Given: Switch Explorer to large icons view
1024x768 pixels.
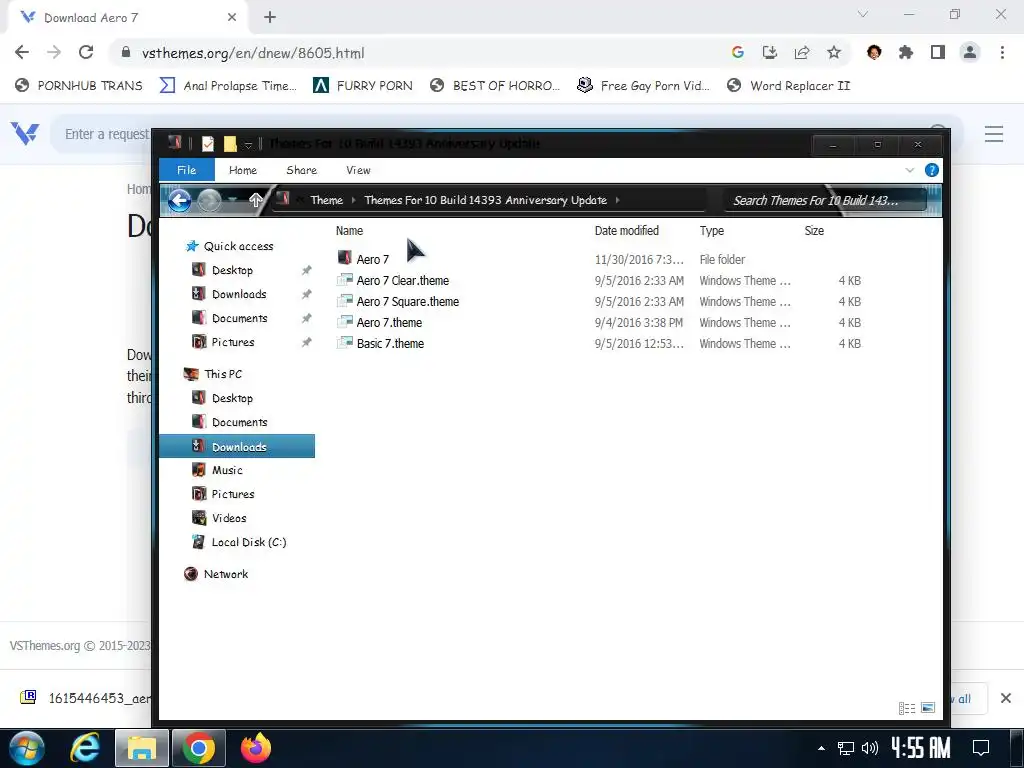Looking at the screenshot, I should pos(927,708).
